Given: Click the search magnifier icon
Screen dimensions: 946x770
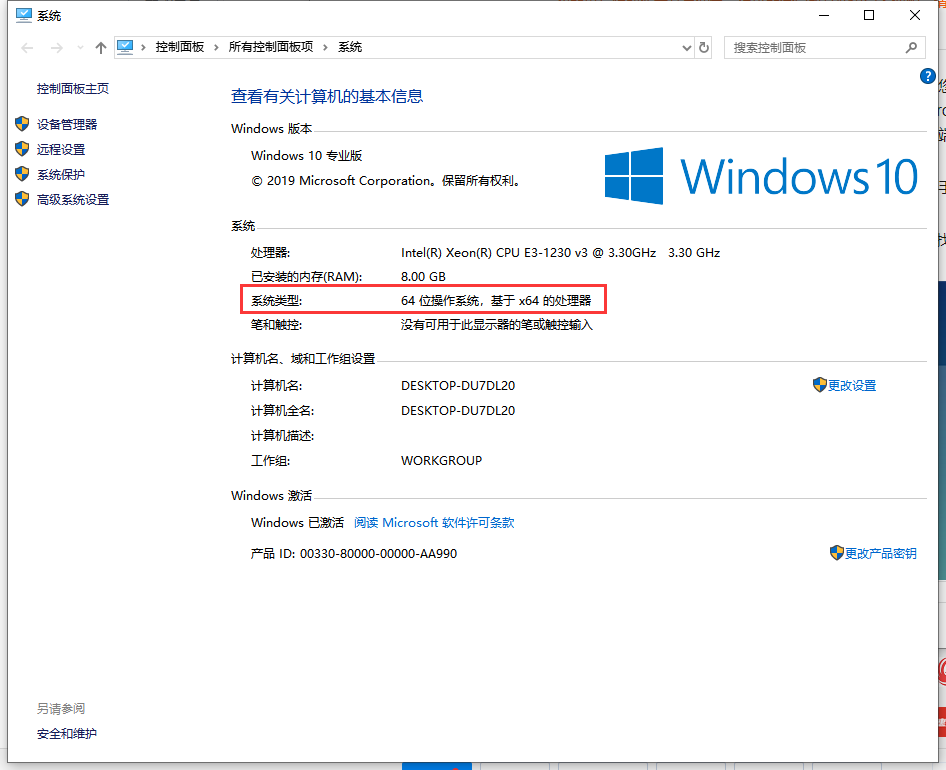Looking at the screenshot, I should point(911,47).
